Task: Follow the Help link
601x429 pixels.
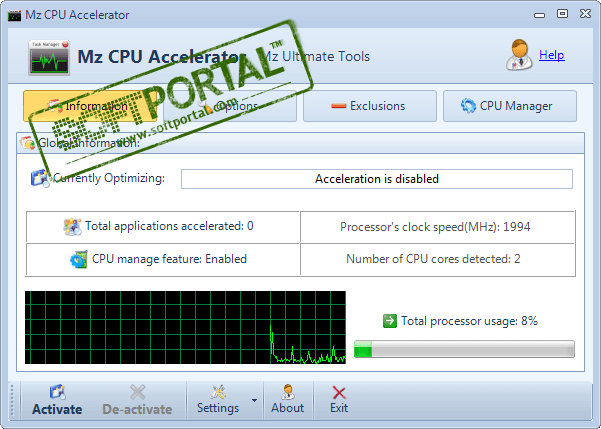Action: coord(551,55)
